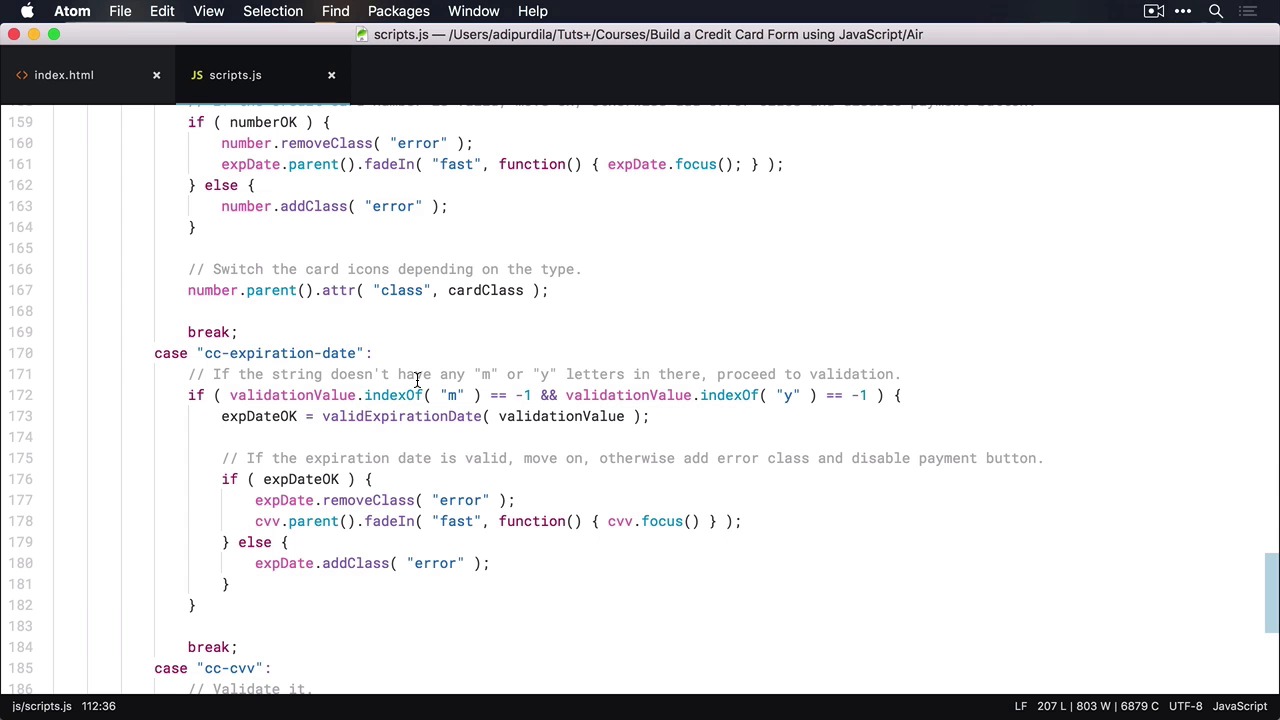Screen dimensions: 1280x720
Task: Open the Packages menu
Action: pyautogui.click(x=398, y=11)
